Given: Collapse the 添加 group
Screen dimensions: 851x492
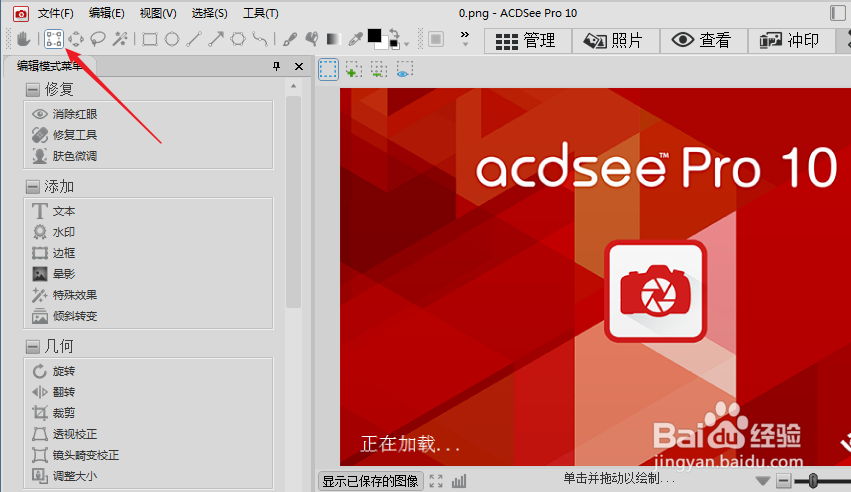Looking at the screenshot, I should point(33,187).
